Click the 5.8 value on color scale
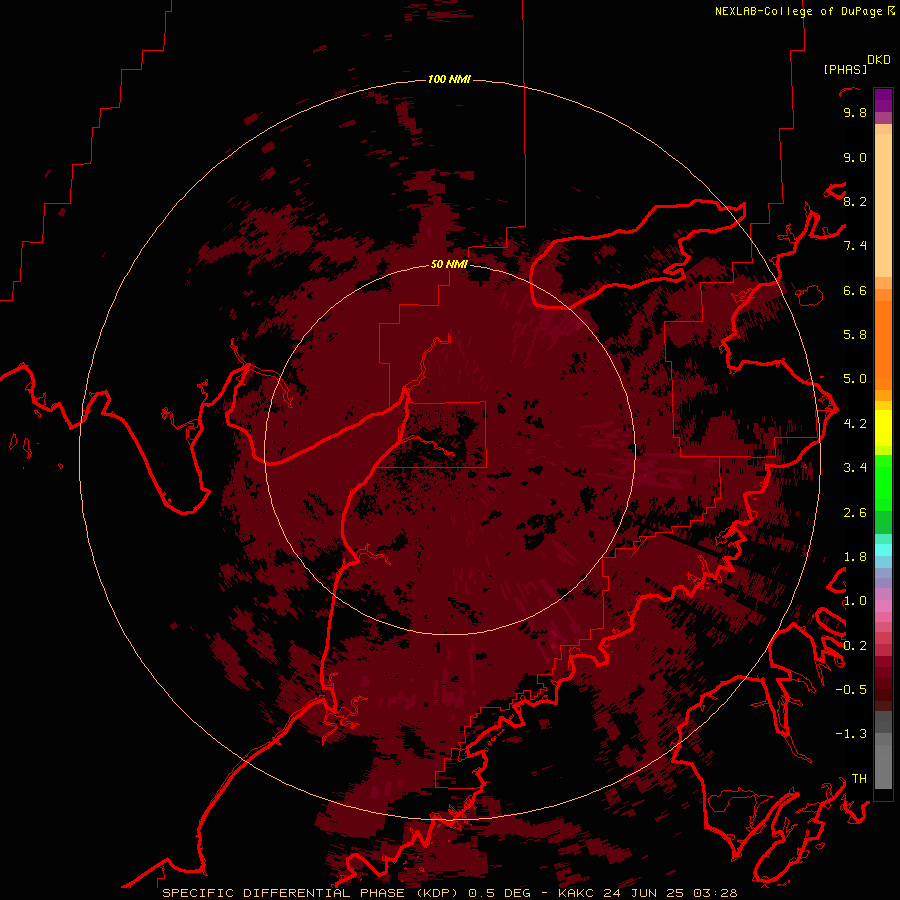This screenshot has width=900, height=900. pos(855,335)
